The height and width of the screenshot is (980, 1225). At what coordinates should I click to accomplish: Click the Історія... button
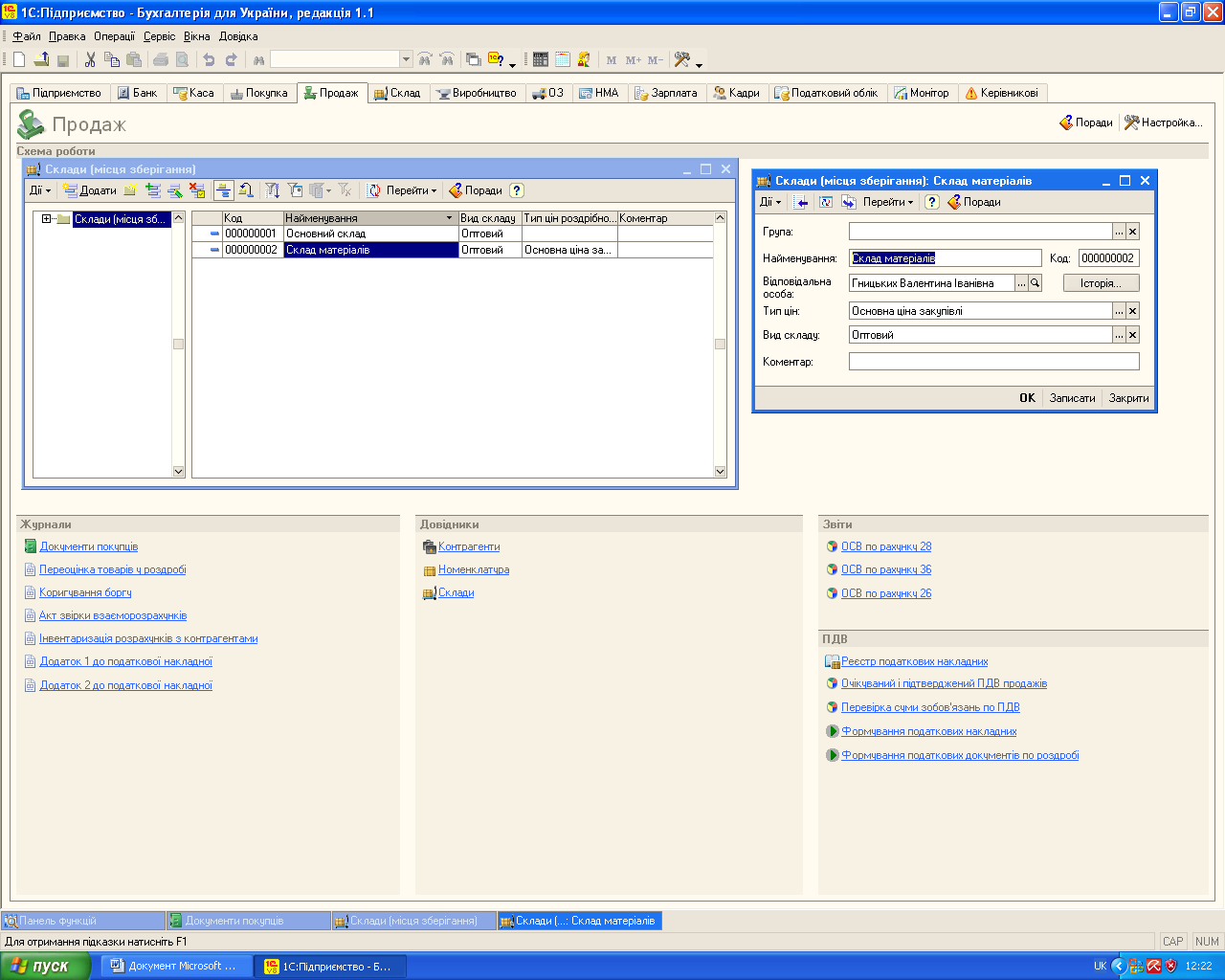point(1101,283)
